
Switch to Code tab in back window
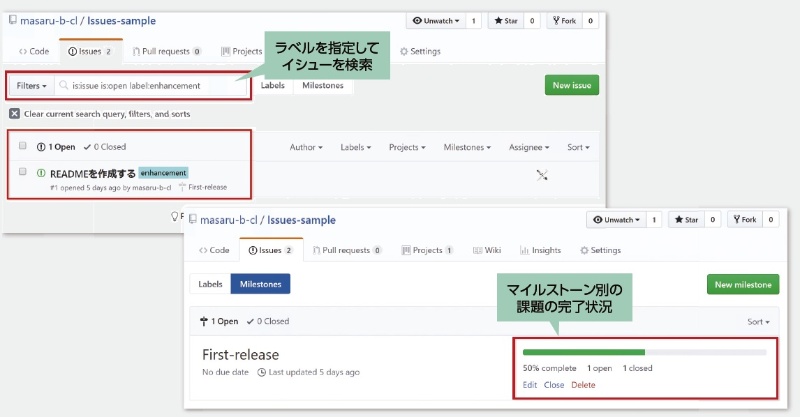pos(34,52)
